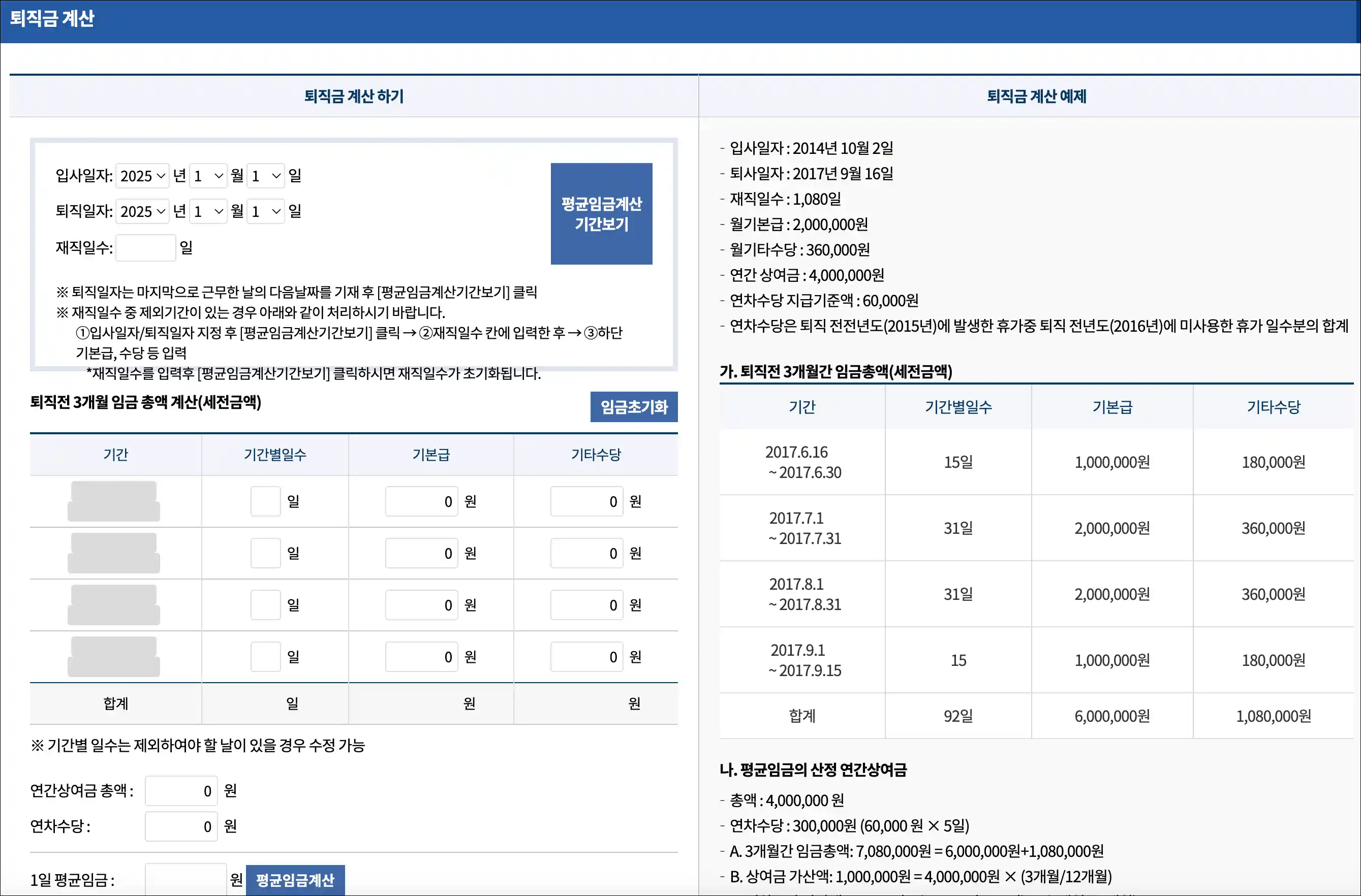Screen dimensions: 1361x896
Task: Click the 평균임금계산 기간보기 button
Action: [x=601, y=214]
